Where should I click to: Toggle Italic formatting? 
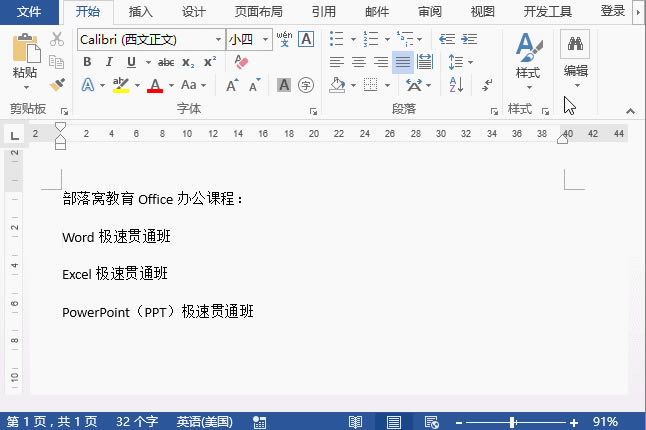tap(109, 62)
